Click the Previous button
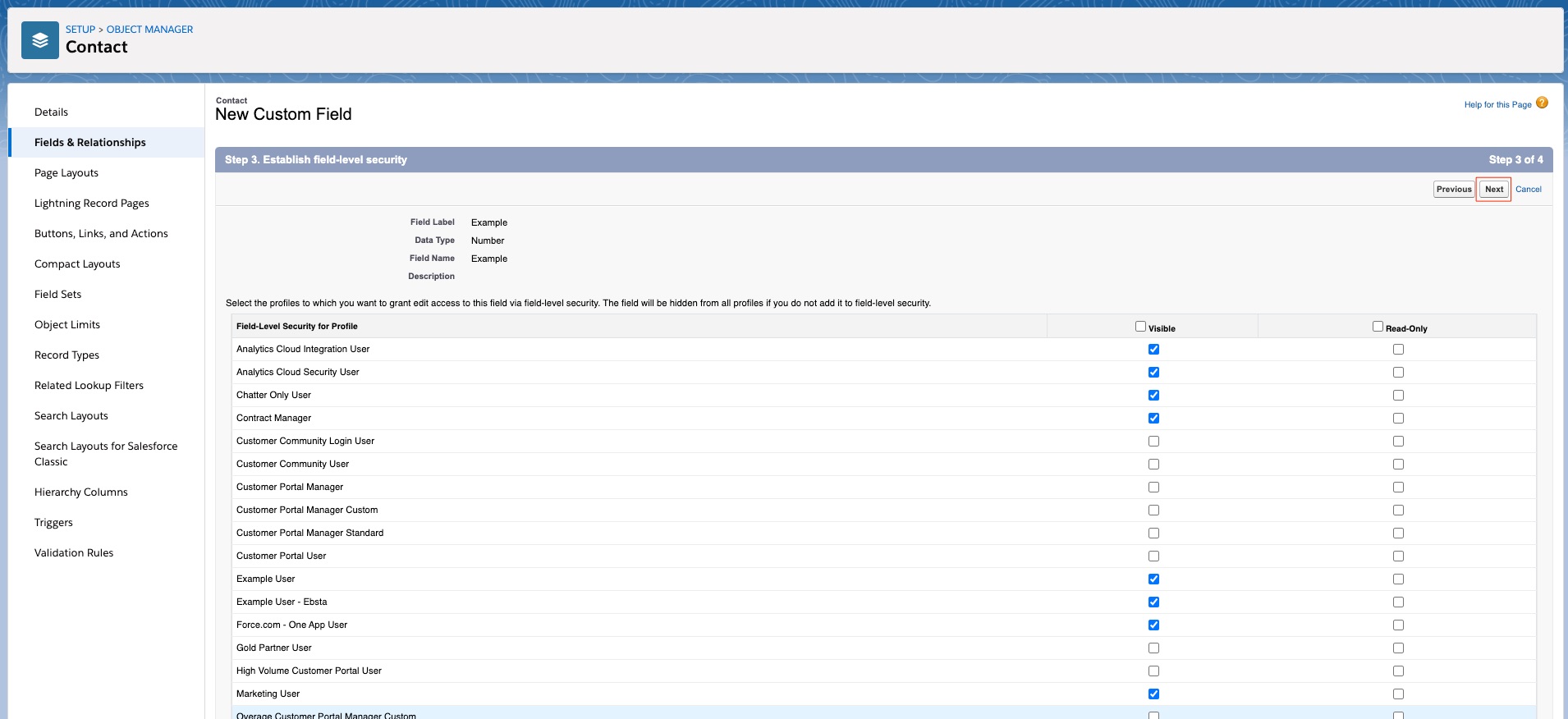 (x=1453, y=190)
